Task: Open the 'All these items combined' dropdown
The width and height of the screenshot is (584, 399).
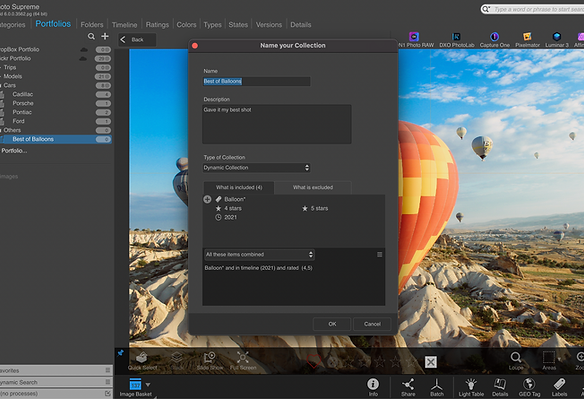Action: pos(259,254)
